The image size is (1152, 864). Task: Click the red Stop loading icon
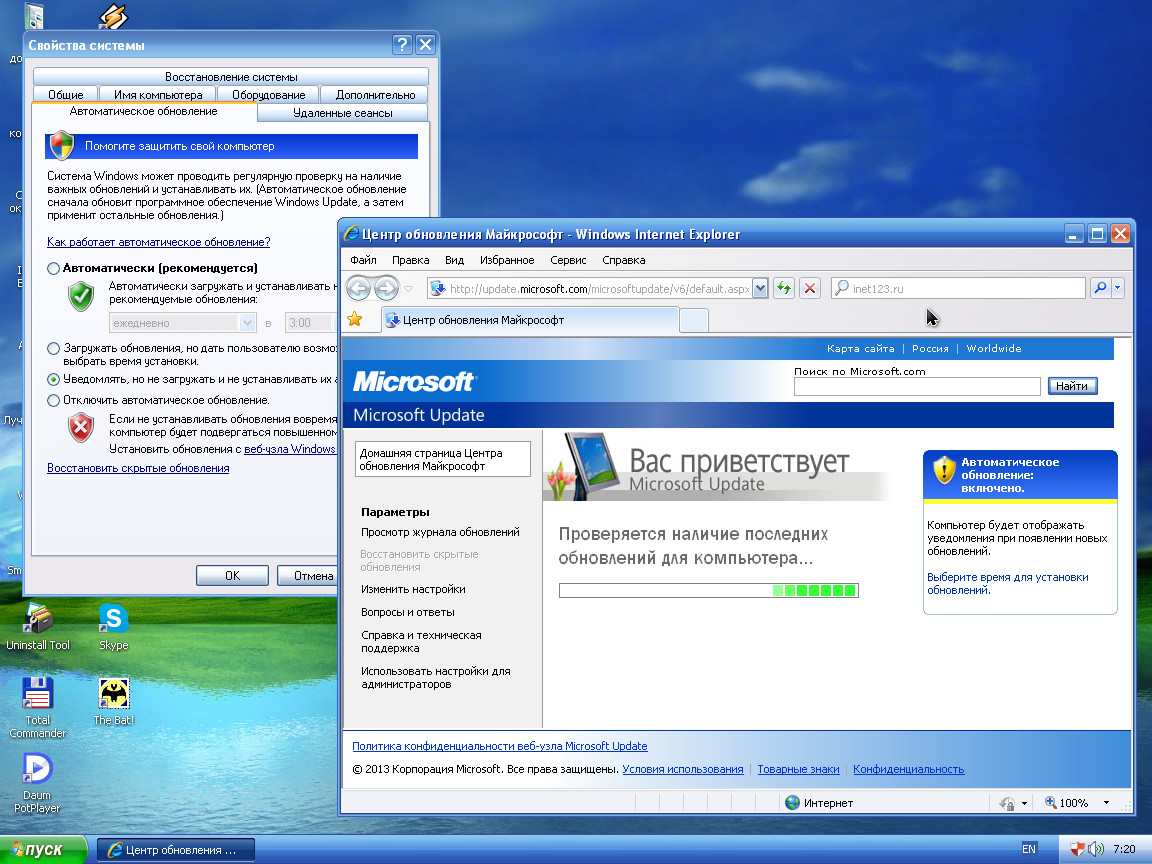[x=810, y=288]
